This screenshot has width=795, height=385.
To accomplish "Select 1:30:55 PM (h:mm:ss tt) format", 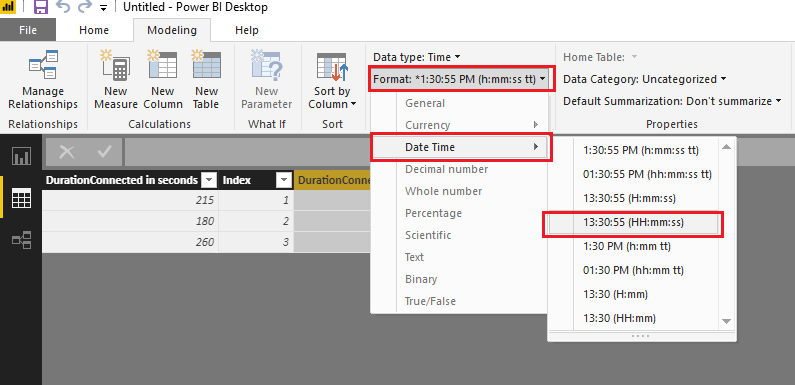I will [634, 150].
